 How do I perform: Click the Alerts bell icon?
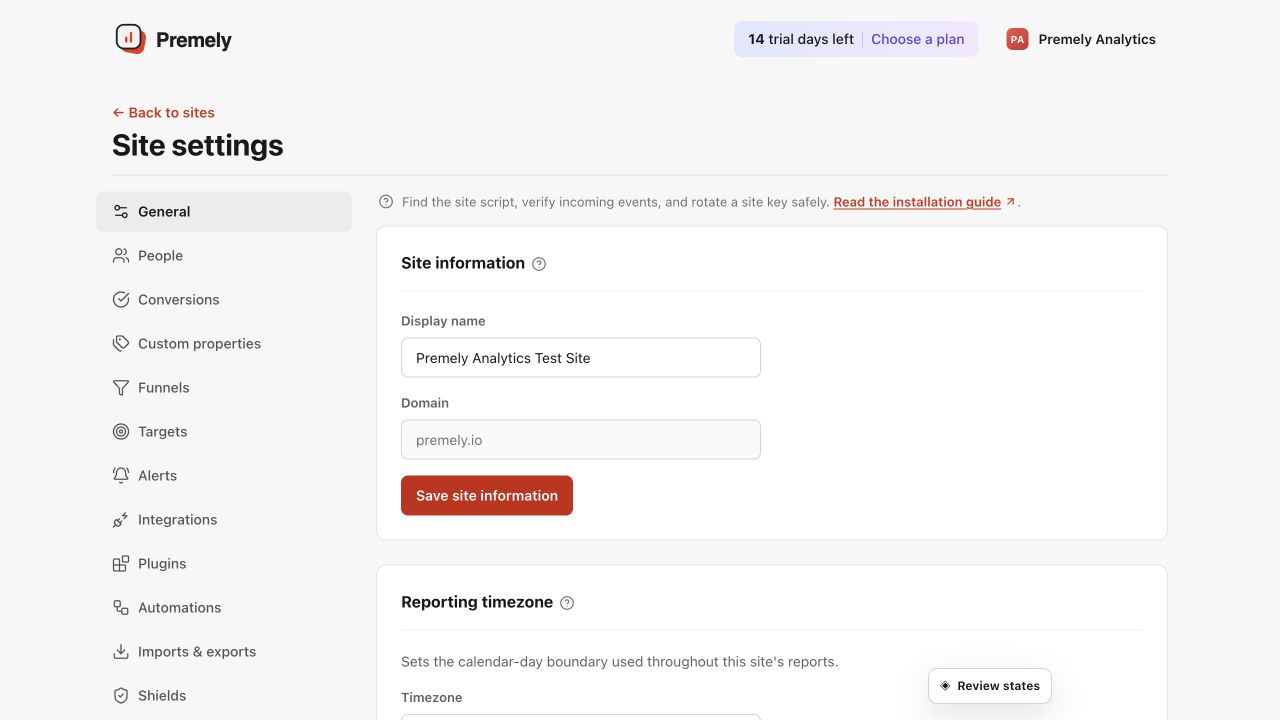tap(121, 476)
